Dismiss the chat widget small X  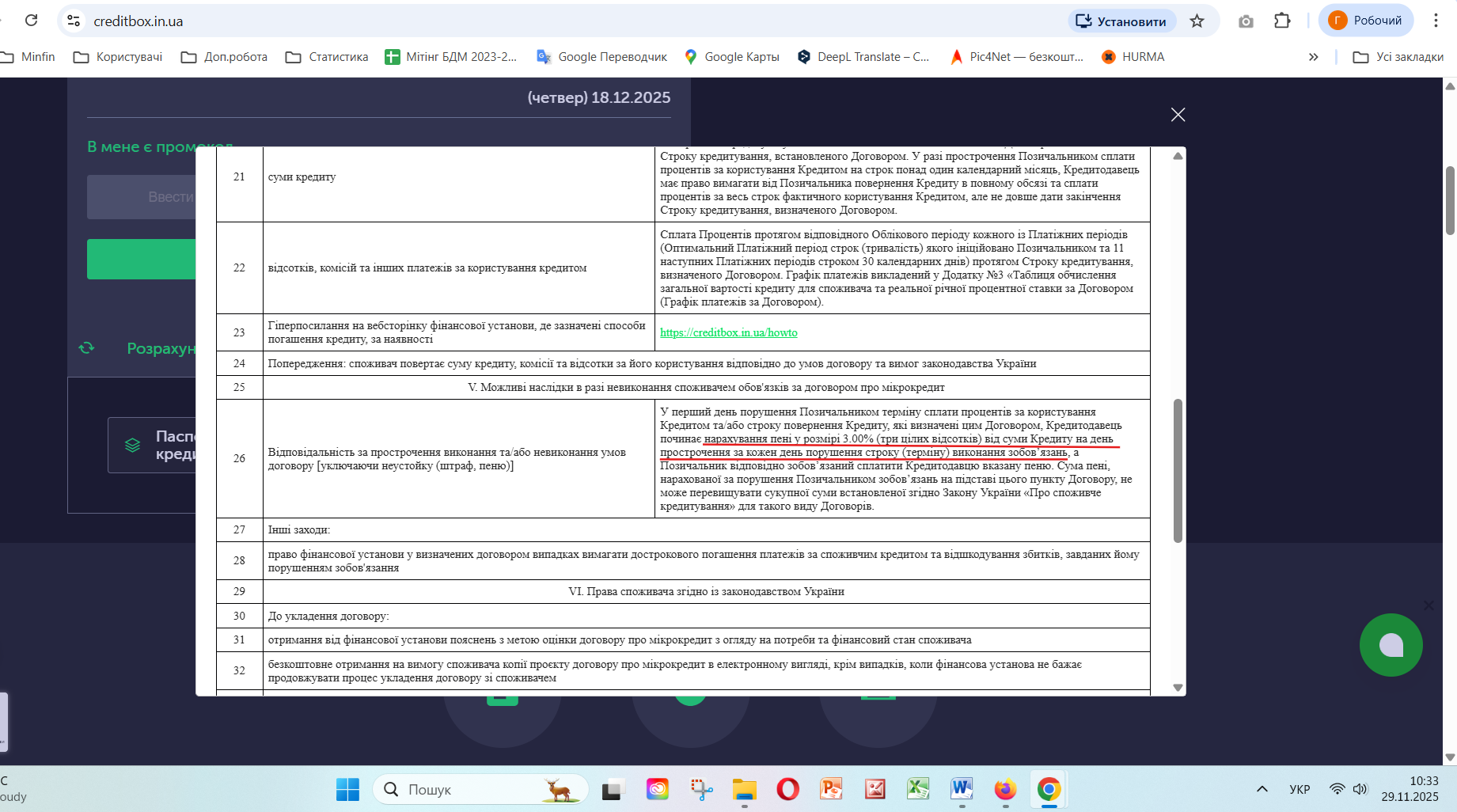[1429, 605]
